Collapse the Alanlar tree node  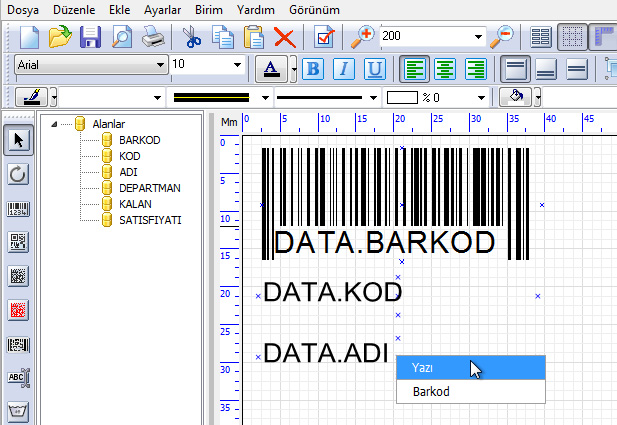coord(54,124)
